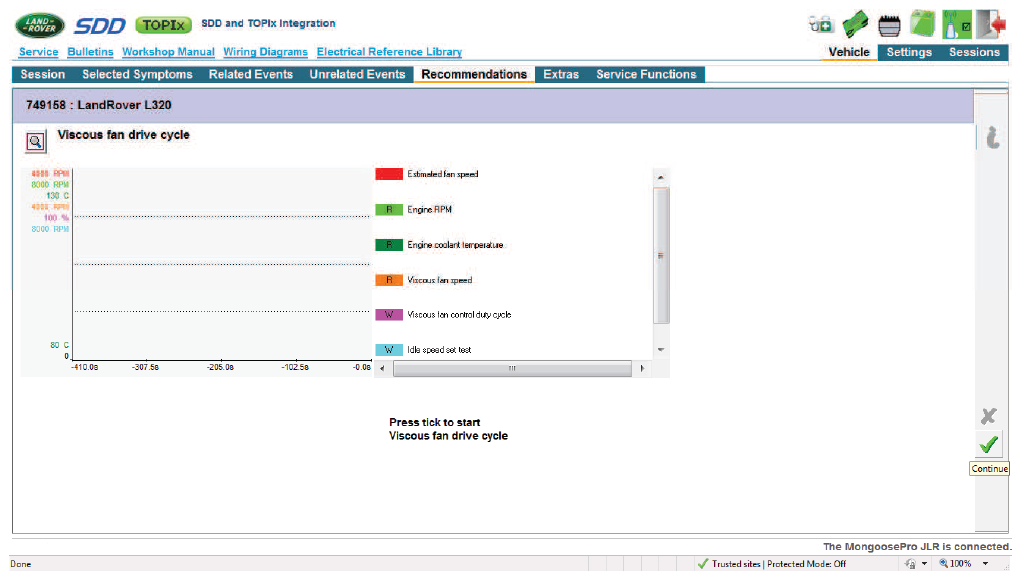Open the Workshop Manual link
This screenshot has height=580, width=1021.
coord(168,52)
